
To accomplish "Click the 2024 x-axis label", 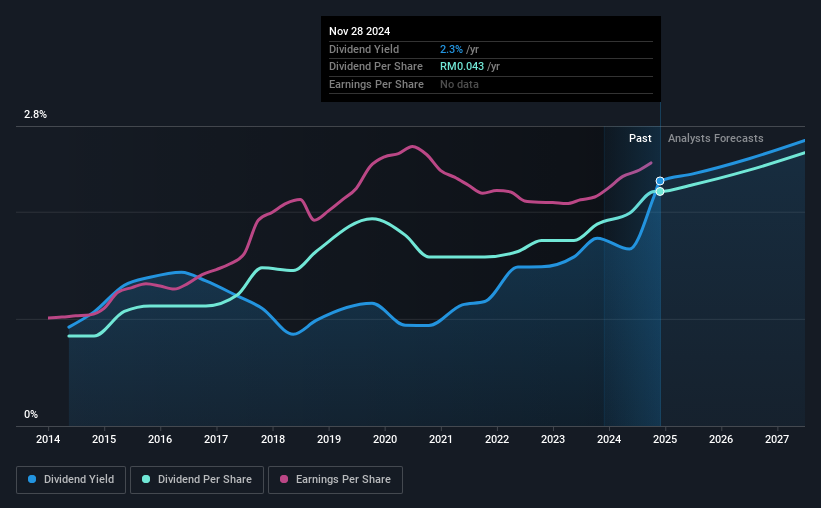I will coord(609,439).
